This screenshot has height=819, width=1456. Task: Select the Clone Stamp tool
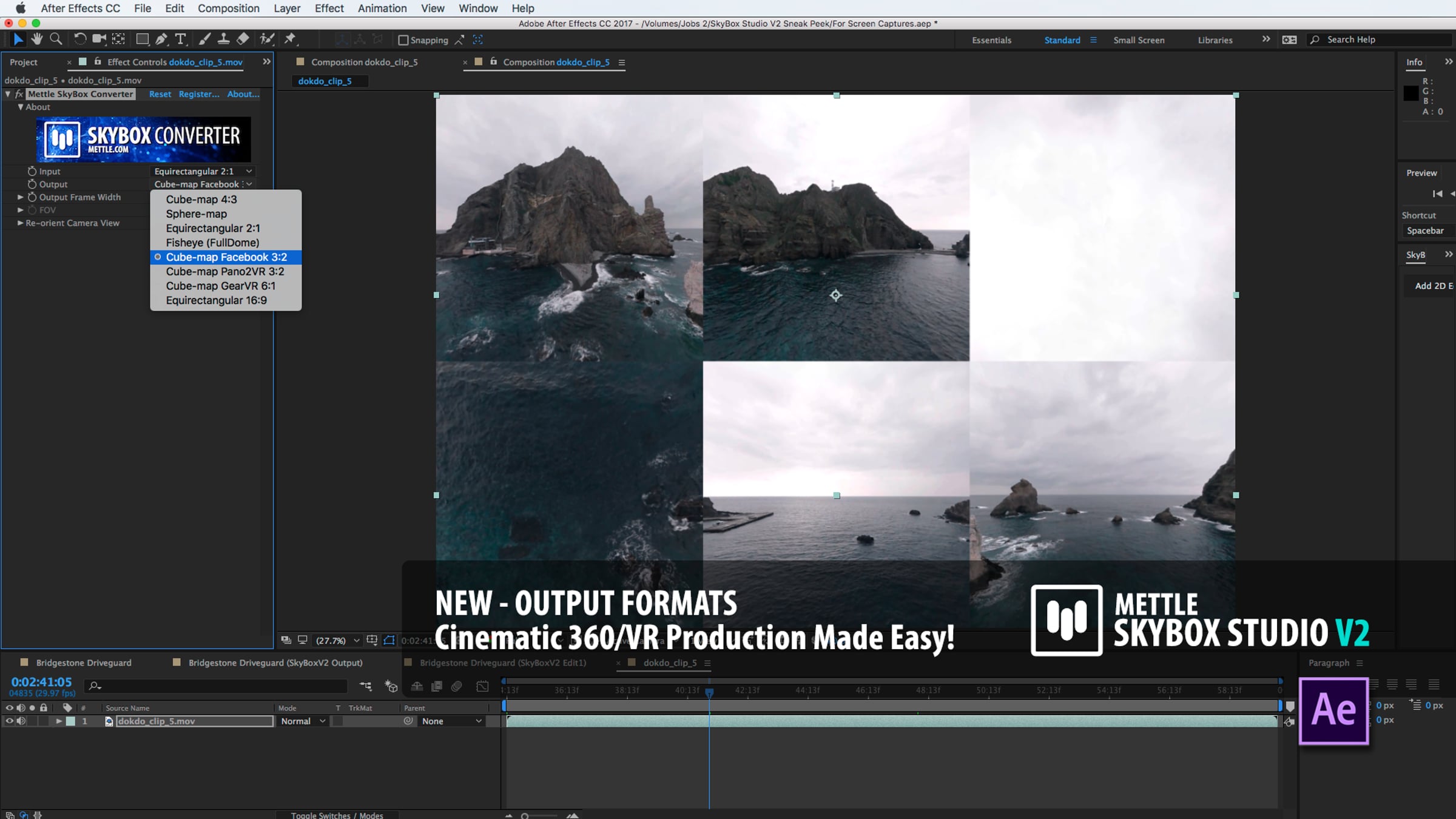[223, 39]
